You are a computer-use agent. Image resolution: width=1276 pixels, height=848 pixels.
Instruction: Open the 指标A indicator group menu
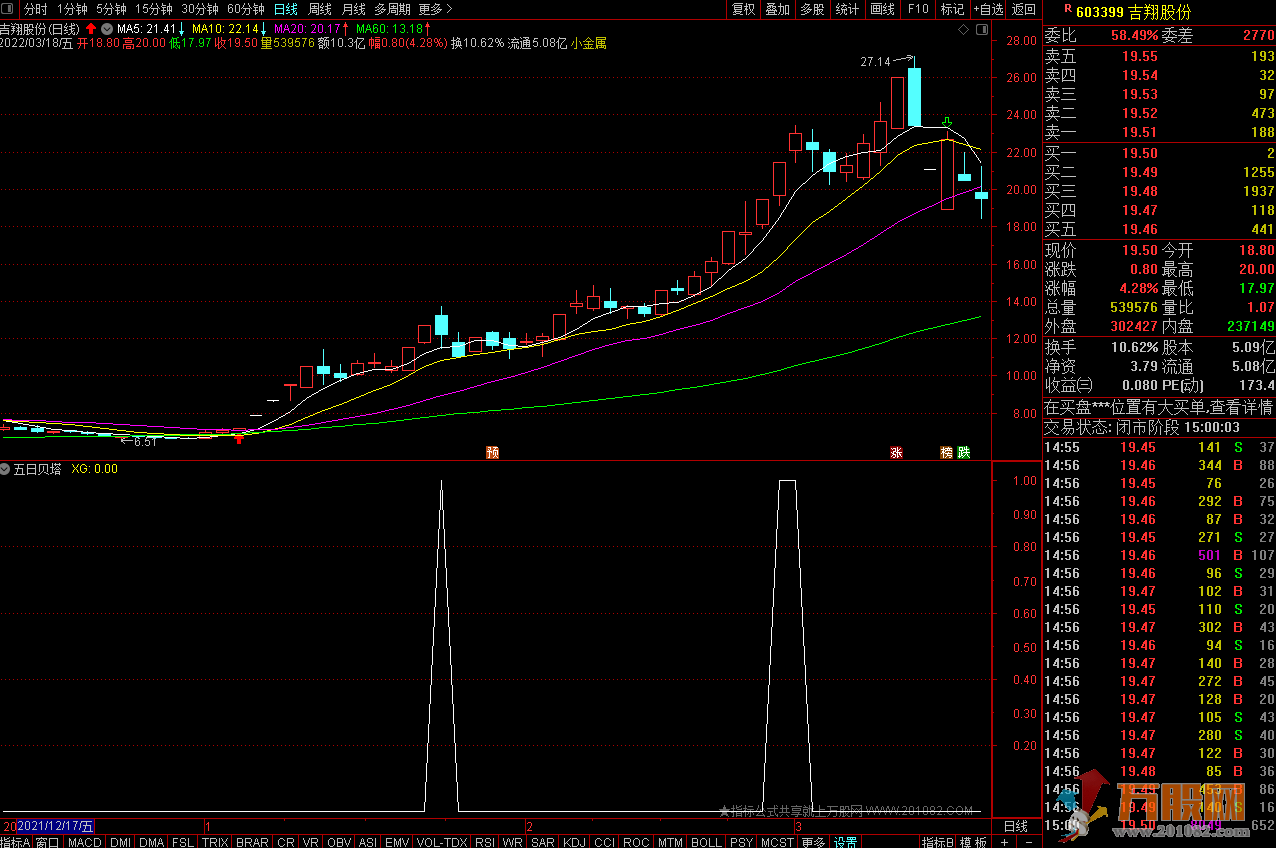16,842
